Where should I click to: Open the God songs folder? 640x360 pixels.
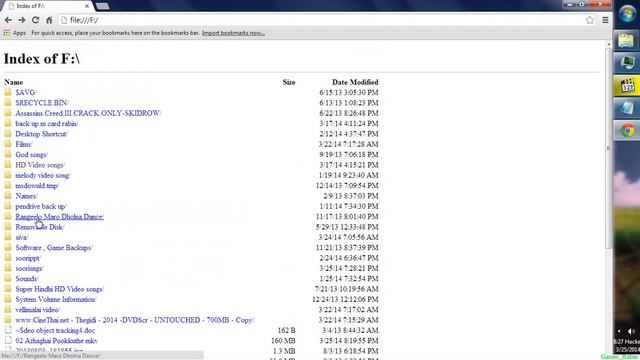(31, 155)
